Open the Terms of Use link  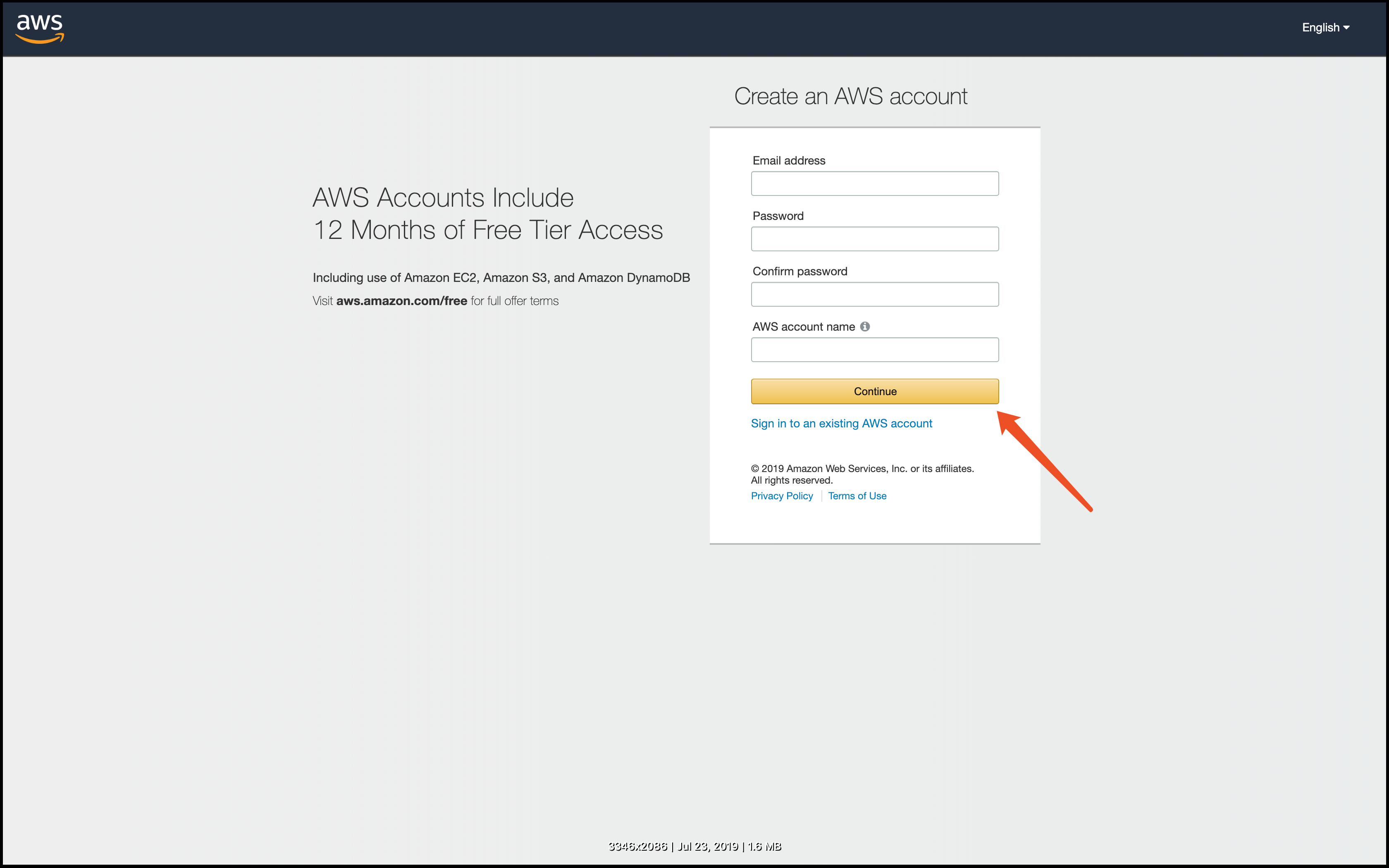pyautogui.click(x=857, y=496)
